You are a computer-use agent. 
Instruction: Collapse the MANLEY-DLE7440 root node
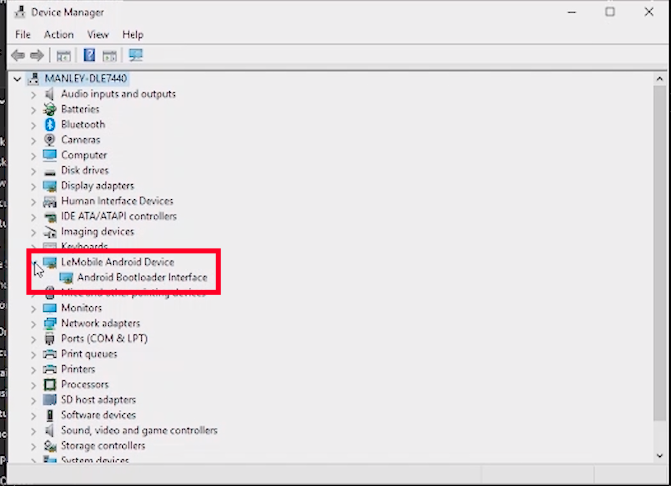(x=18, y=78)
